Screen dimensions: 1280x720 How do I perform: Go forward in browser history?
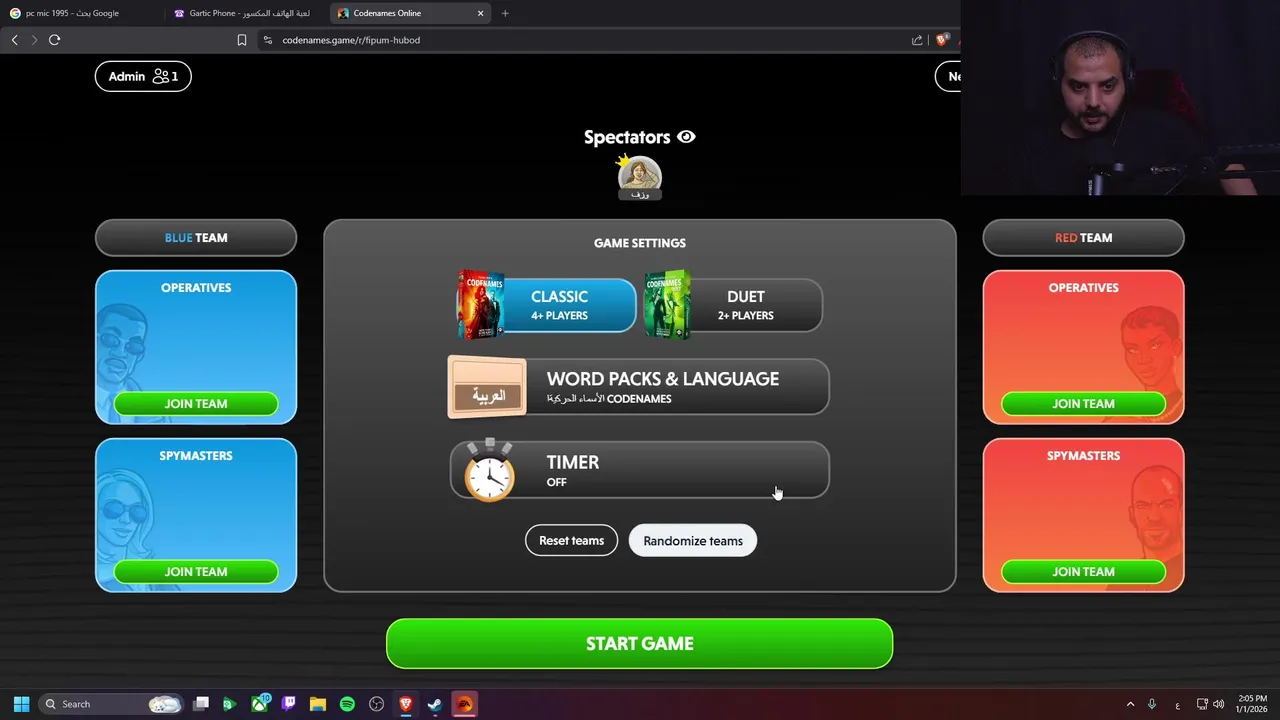[x=34, y=40]
